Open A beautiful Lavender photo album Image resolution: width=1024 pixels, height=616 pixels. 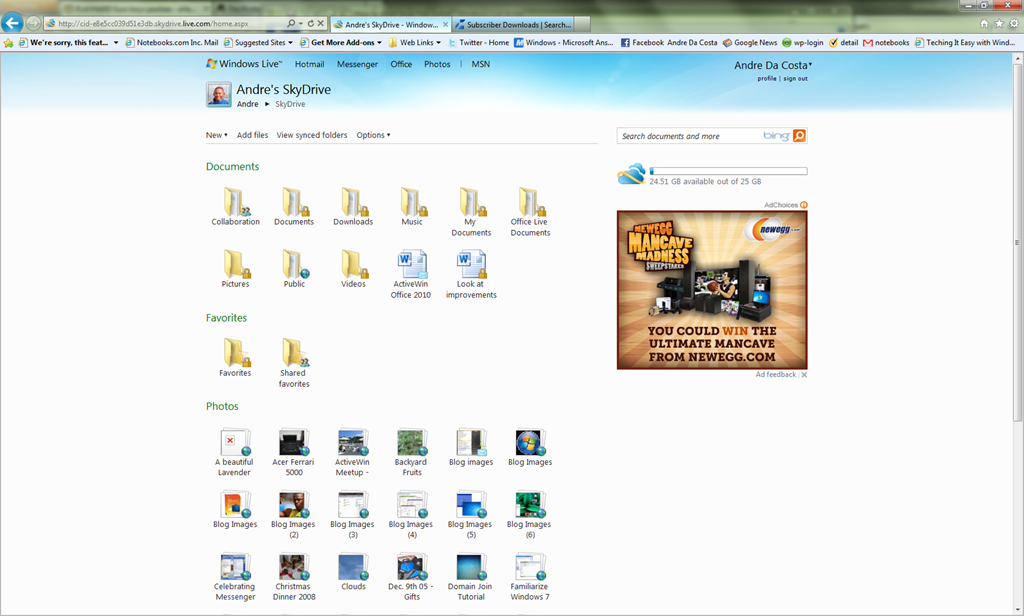click(234, 452)
